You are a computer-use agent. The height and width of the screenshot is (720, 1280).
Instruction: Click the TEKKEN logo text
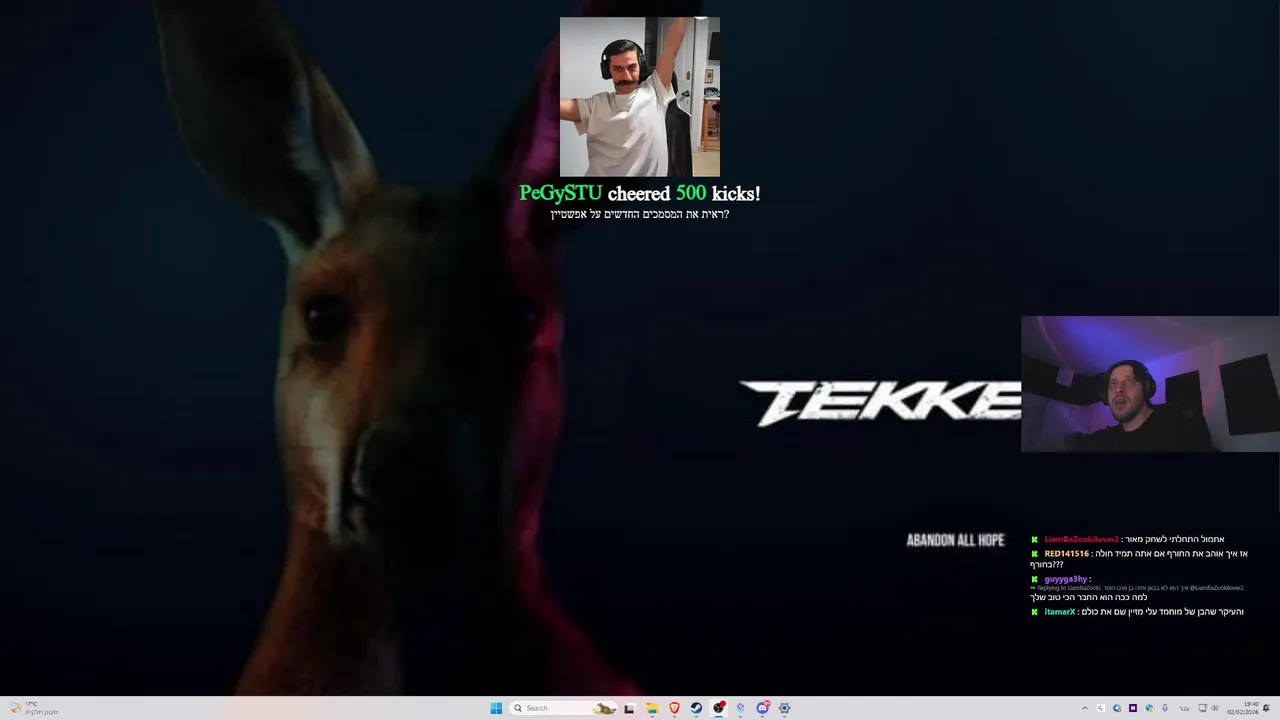[x=880, y=403]
